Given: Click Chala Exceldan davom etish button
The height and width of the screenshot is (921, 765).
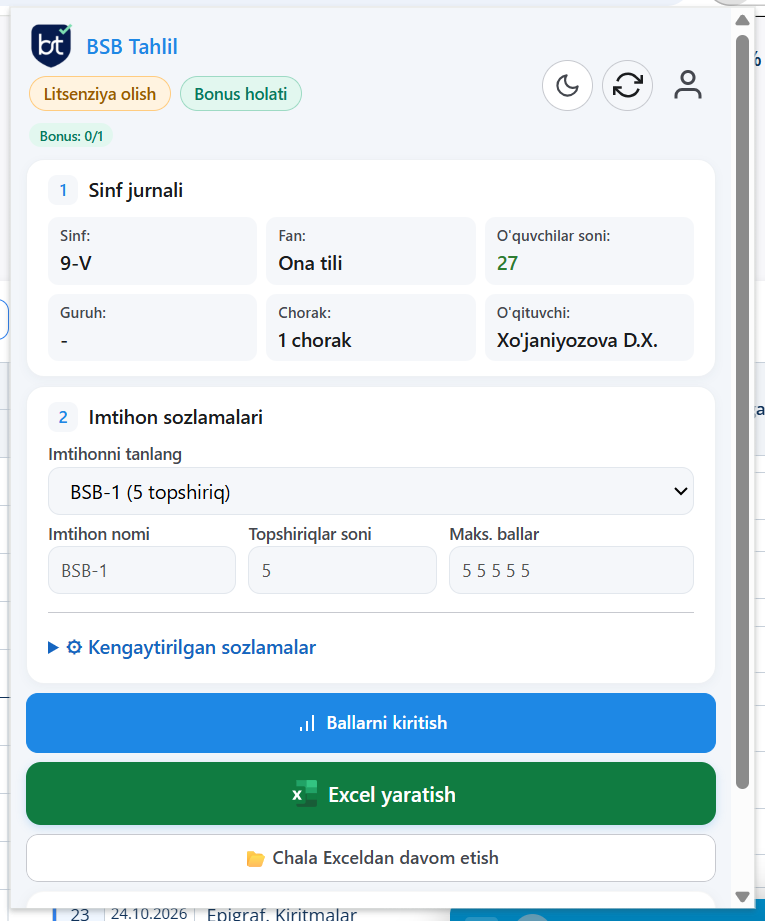Looking at the screenshot, I should pyautogui.click(x=371, y=858).
